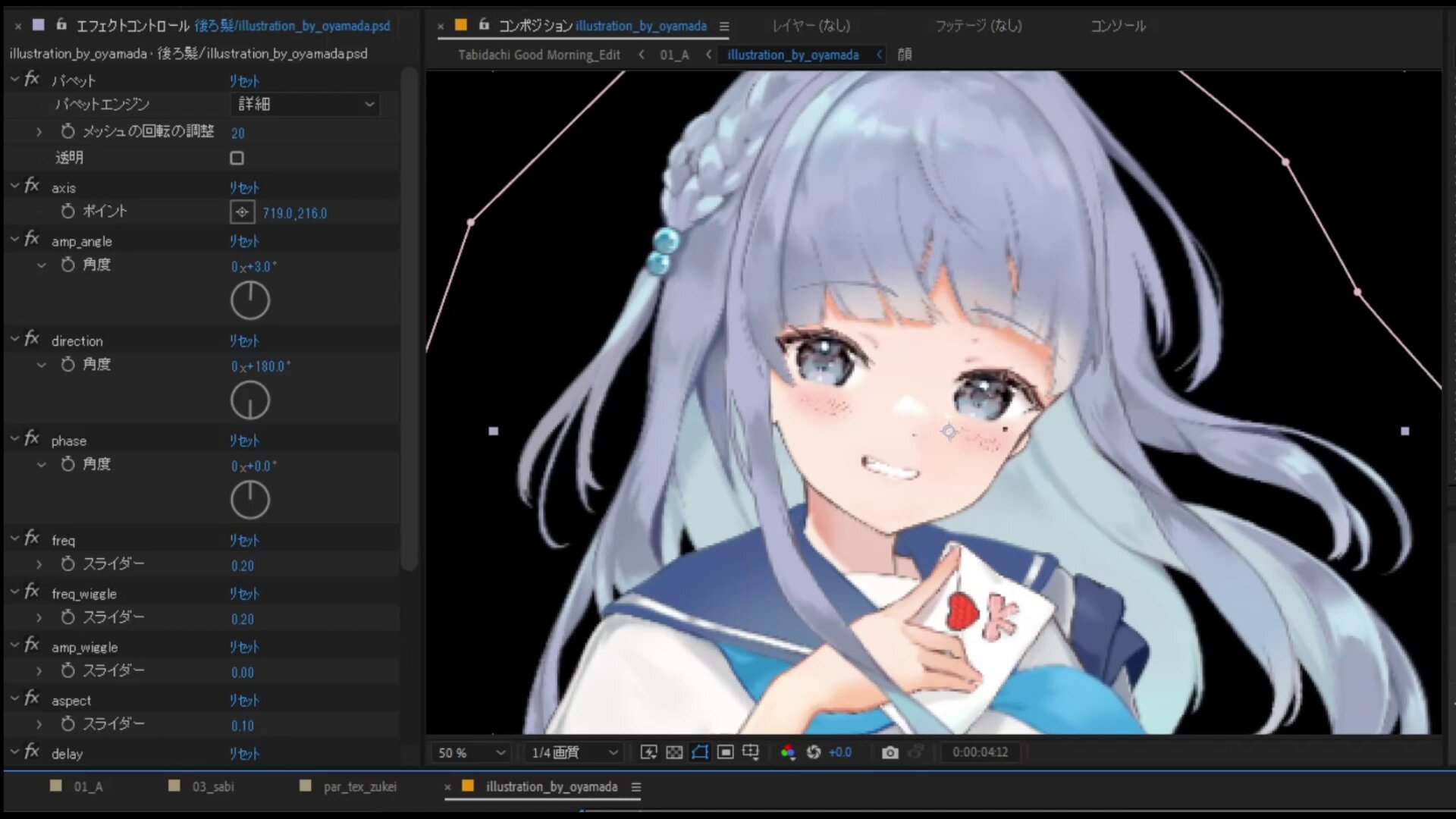This screenshot has height=819, width=1456.
Task: Enable the 透明 checkbox
Action: 237,158
